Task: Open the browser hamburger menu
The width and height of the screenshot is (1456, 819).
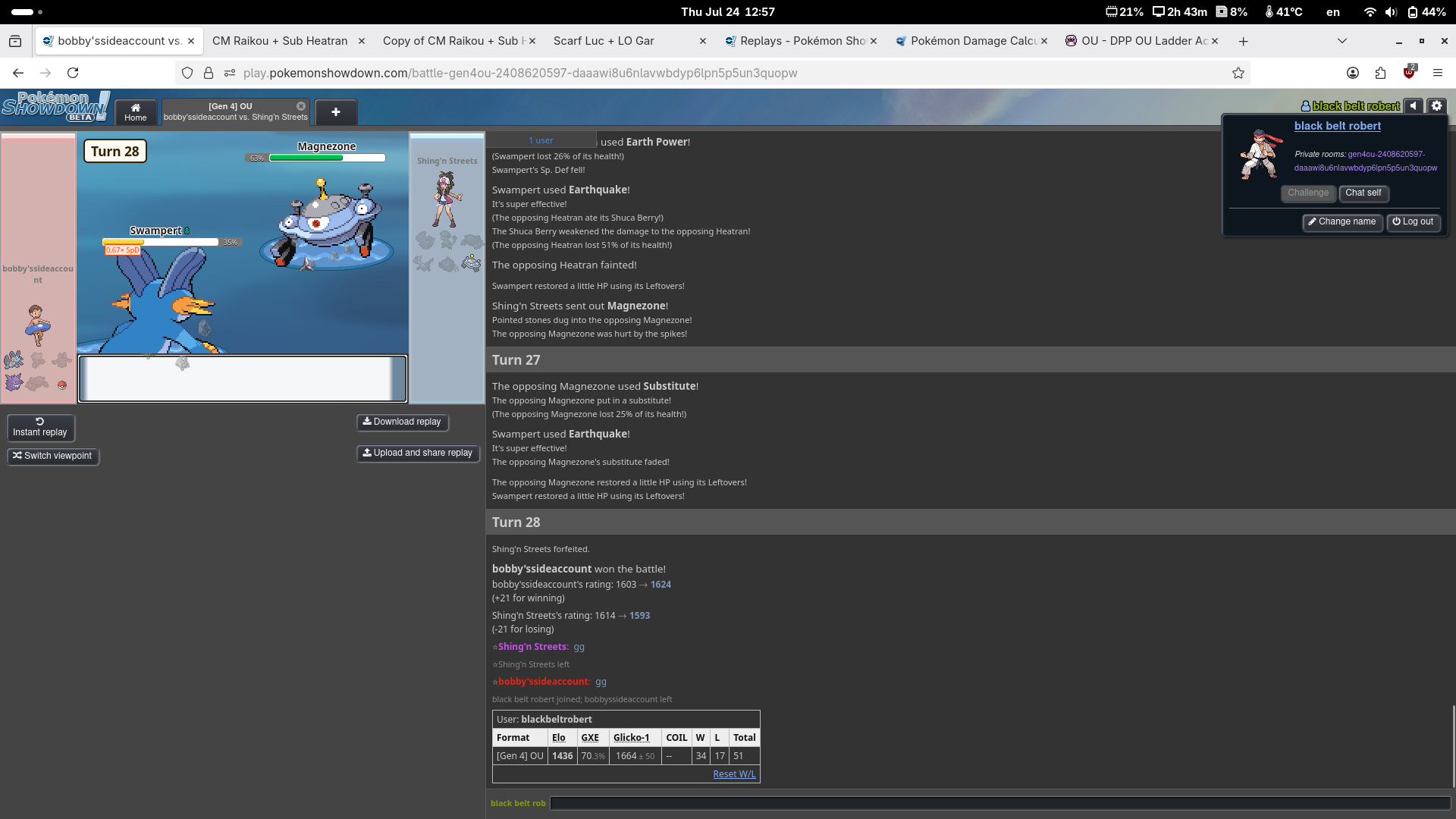Action: pyautogui.click(x=1437, y=73)
